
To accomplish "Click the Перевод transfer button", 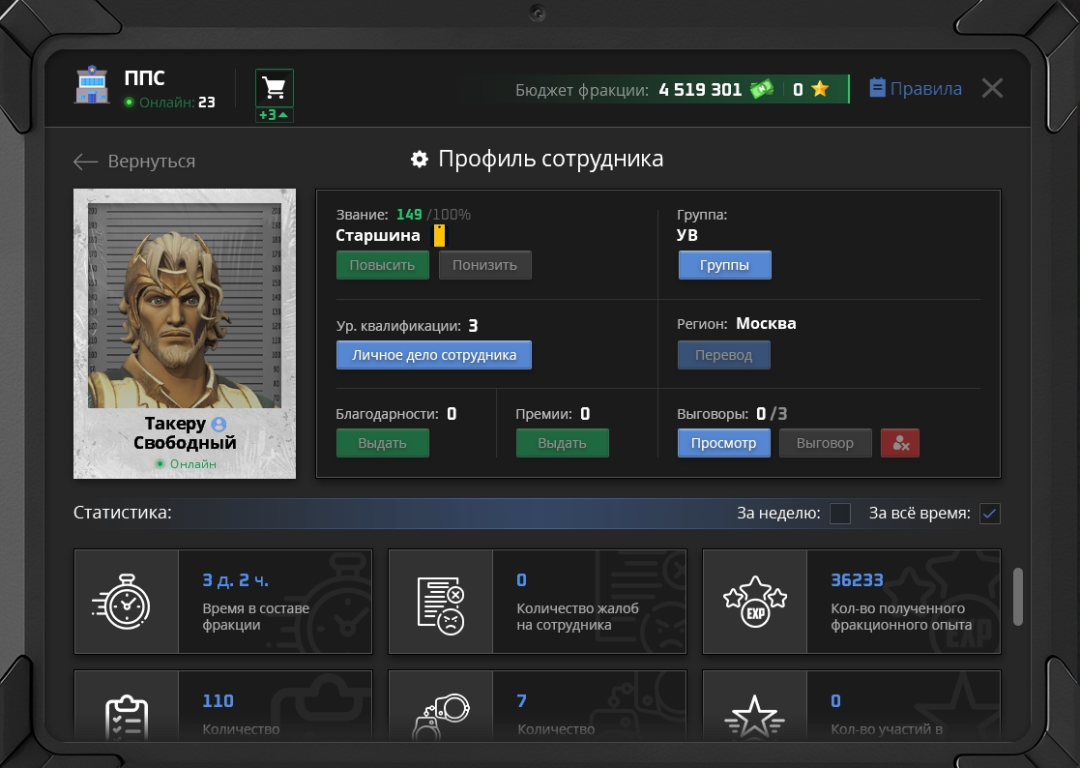I will pyautogui.click(x=724, y=355).
